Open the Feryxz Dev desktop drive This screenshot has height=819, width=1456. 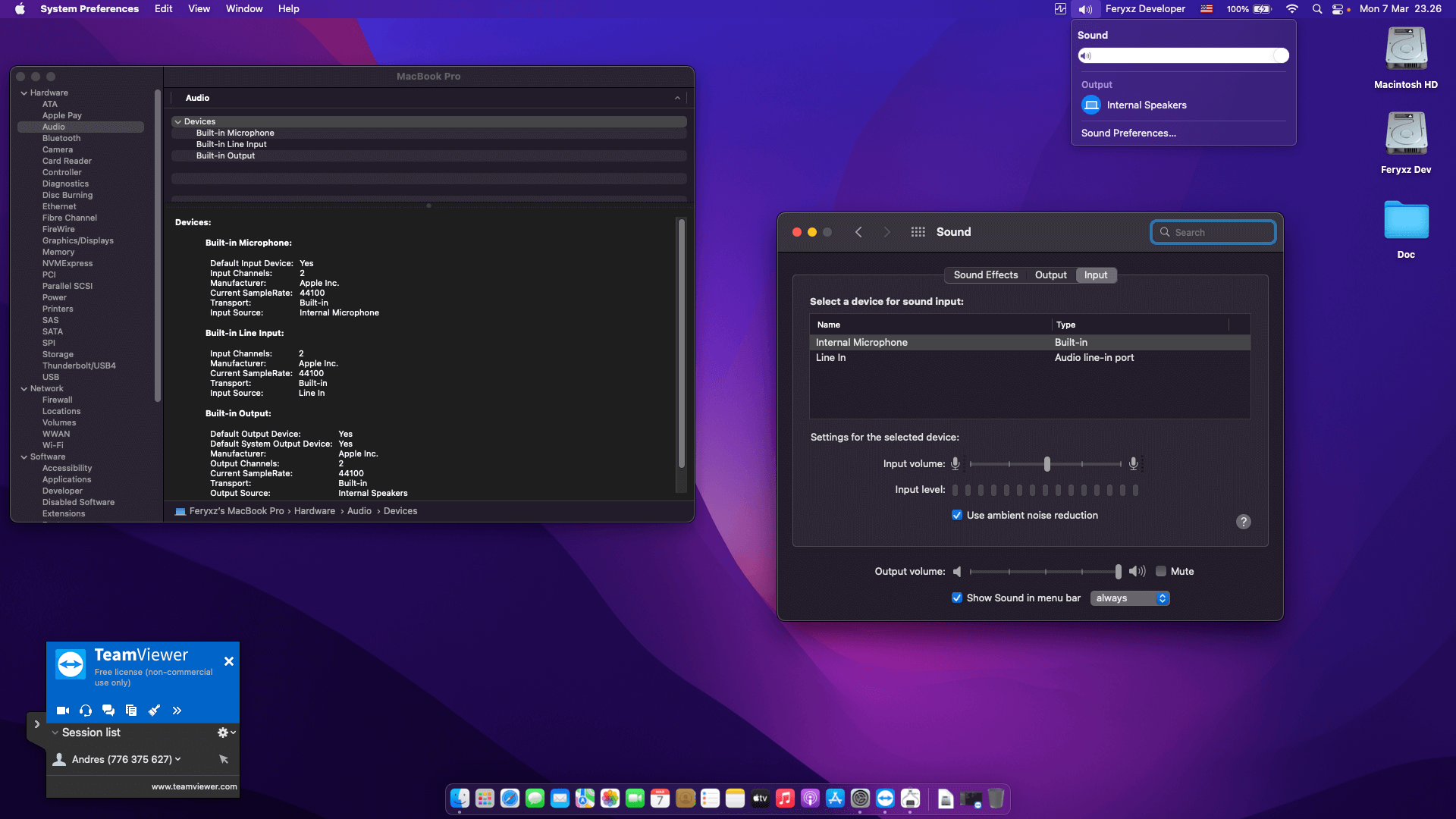tap(1406, 143)
